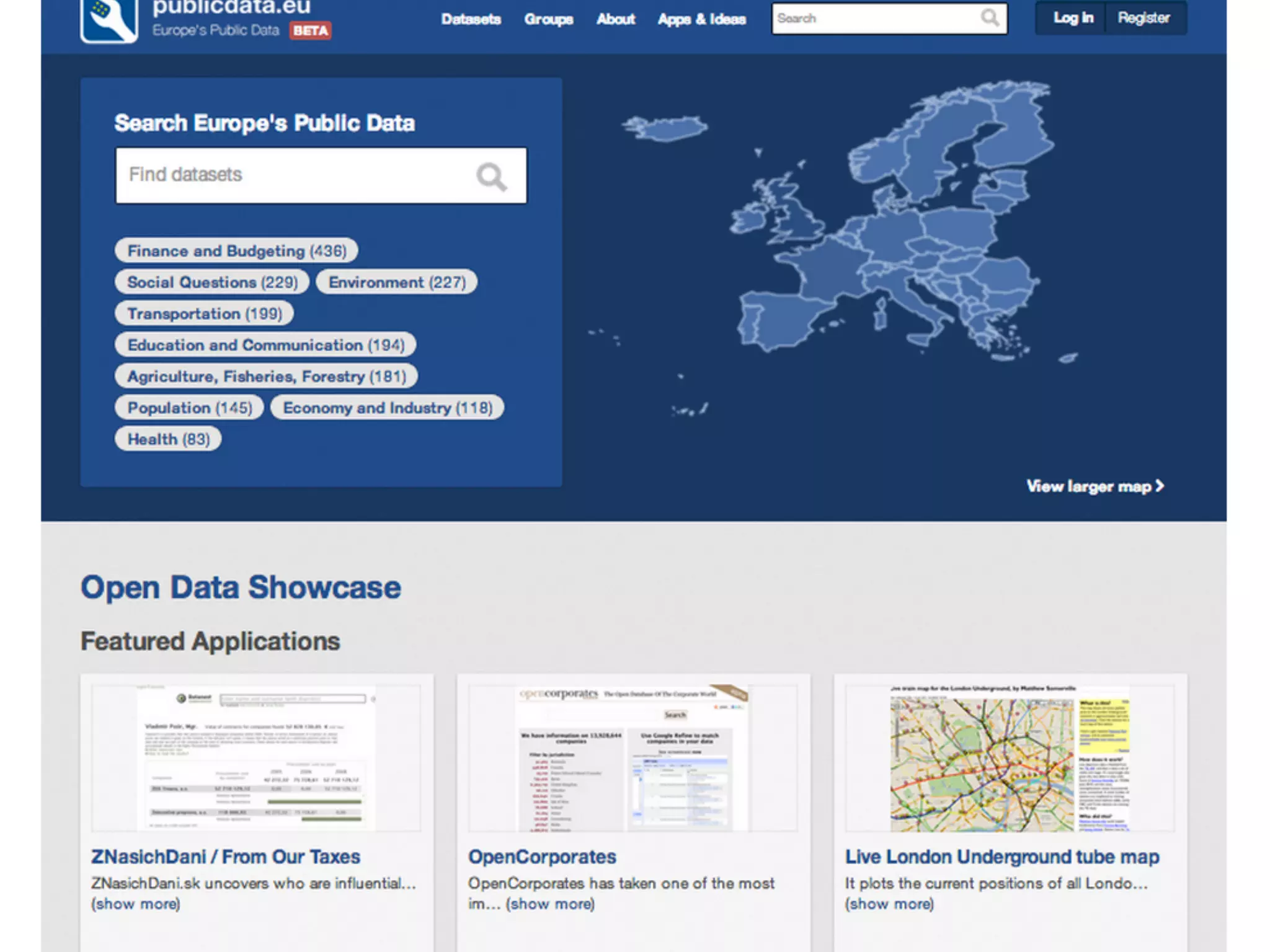This screenshot has width=1270, height=952.
Task: Click the chevron arrow next to View larger map
Action: tap(1160, 486)
